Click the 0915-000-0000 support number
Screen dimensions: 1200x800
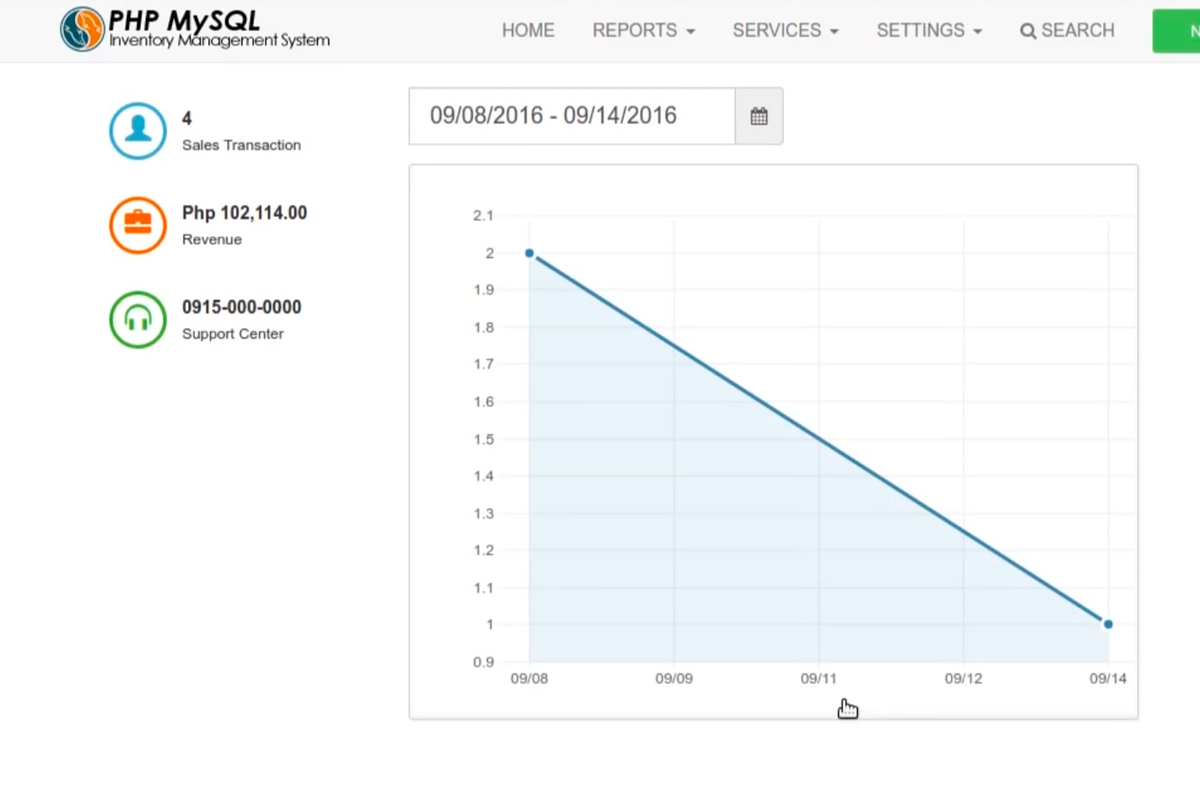click(x=241, y=307)
